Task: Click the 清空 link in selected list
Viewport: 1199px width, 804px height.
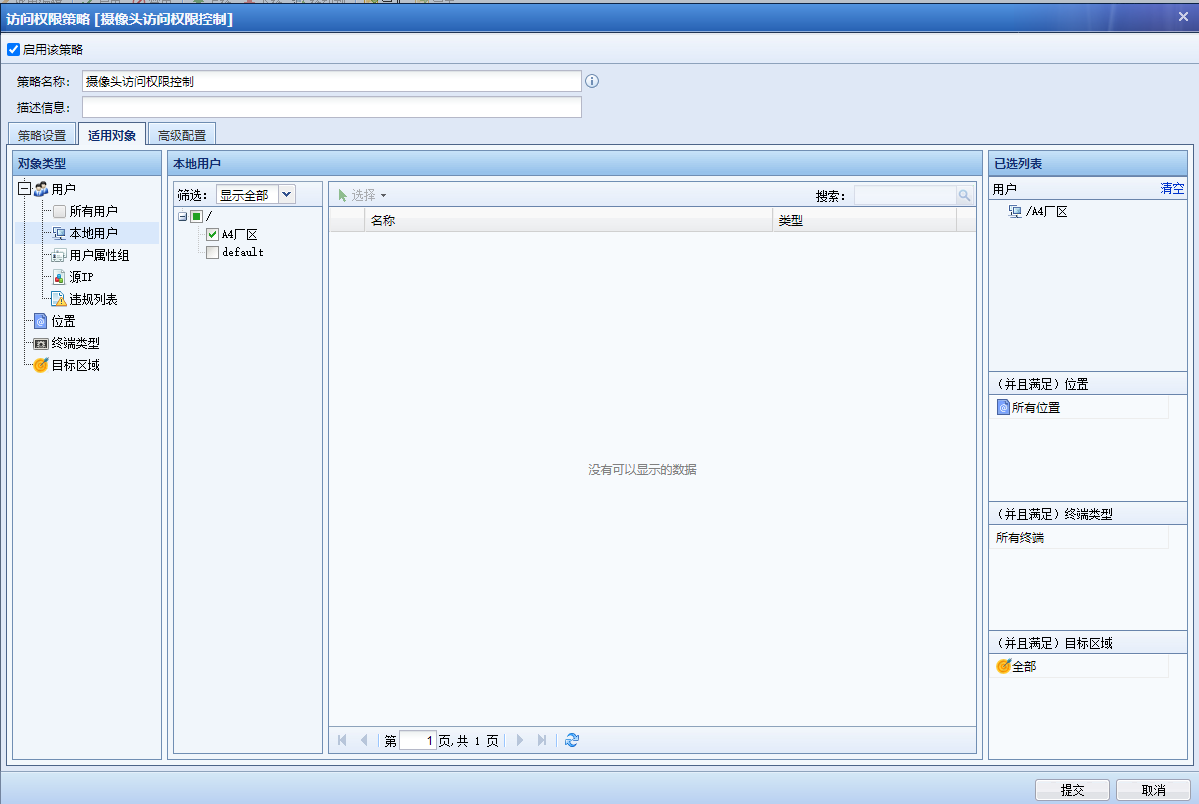Action: point(1171,188)
